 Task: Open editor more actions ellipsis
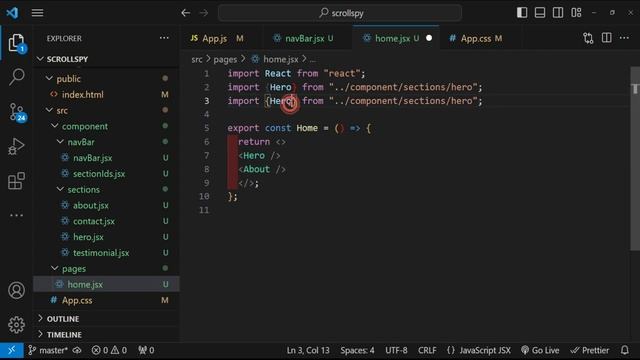(624, 38)
